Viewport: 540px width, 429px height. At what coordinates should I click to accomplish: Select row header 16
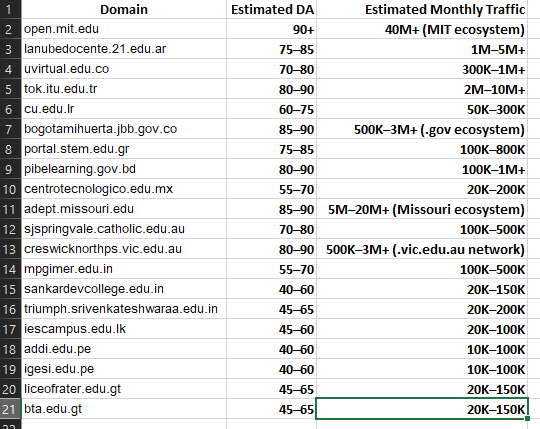tap(10, 308)
